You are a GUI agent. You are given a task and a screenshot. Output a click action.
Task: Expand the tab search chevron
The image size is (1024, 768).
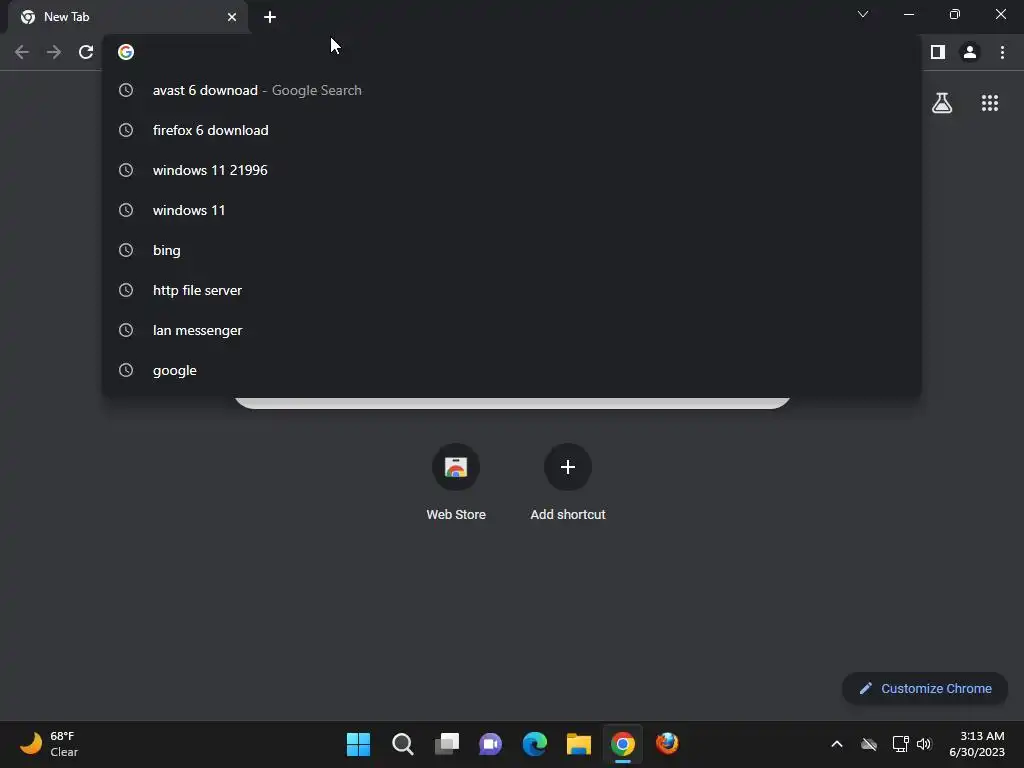(x=863, y=14)
